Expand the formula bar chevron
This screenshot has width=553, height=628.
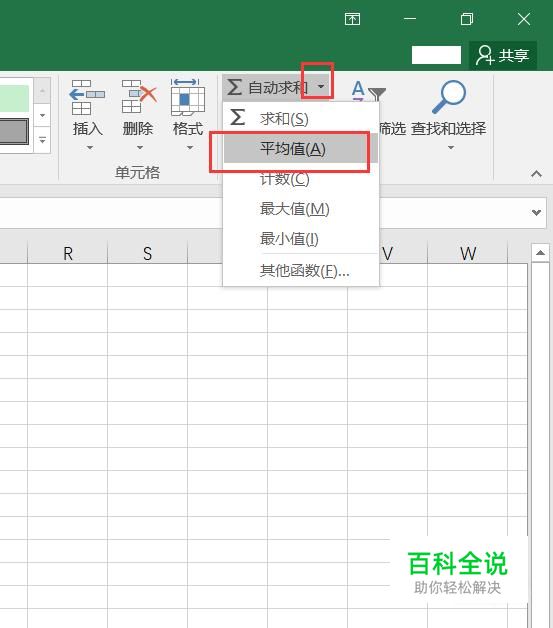pyautogui.click(x=537, y=212)
